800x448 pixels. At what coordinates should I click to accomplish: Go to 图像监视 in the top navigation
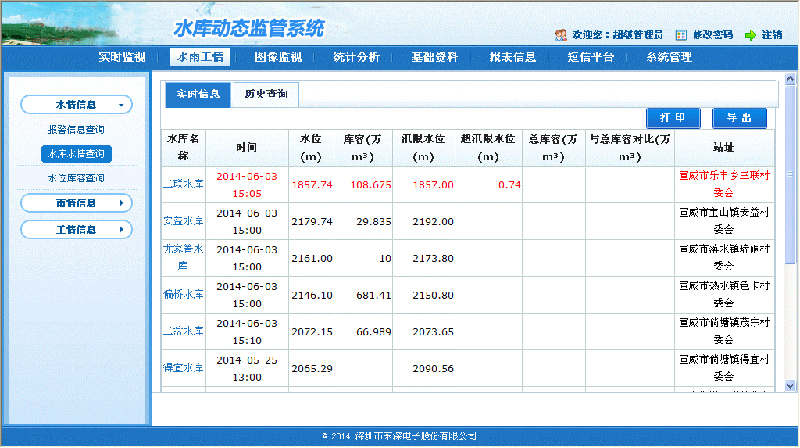click(x=278, y=57)
